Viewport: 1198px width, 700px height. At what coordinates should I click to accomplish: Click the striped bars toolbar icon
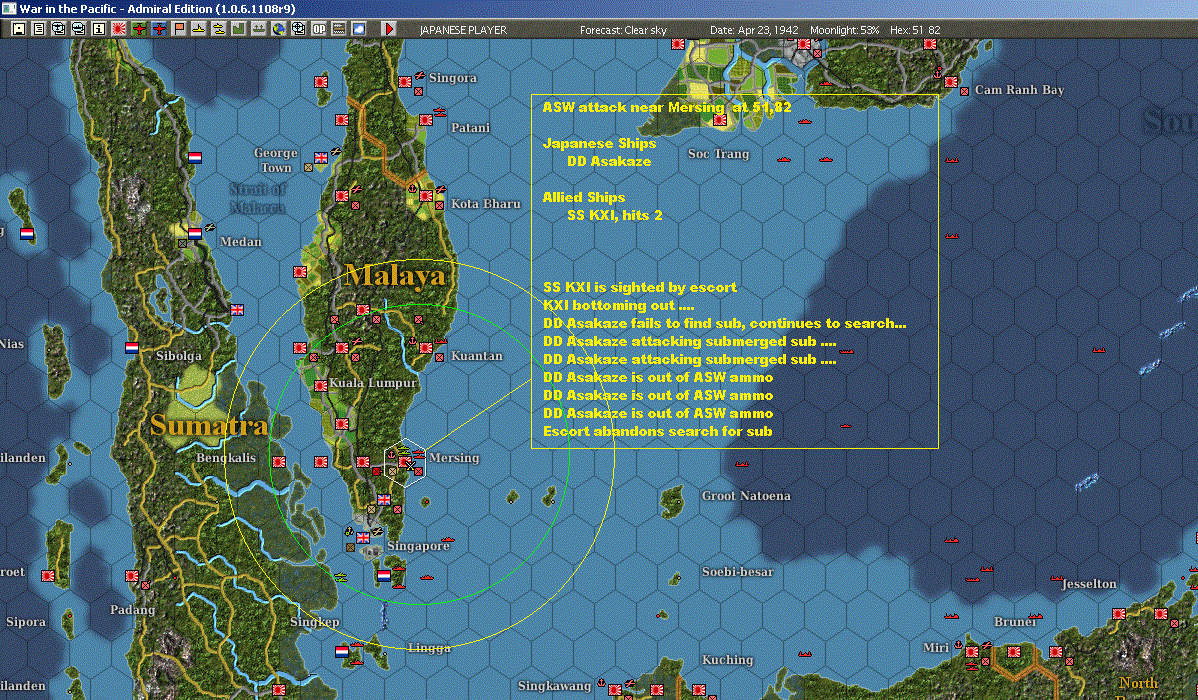(x=338, y=29)
